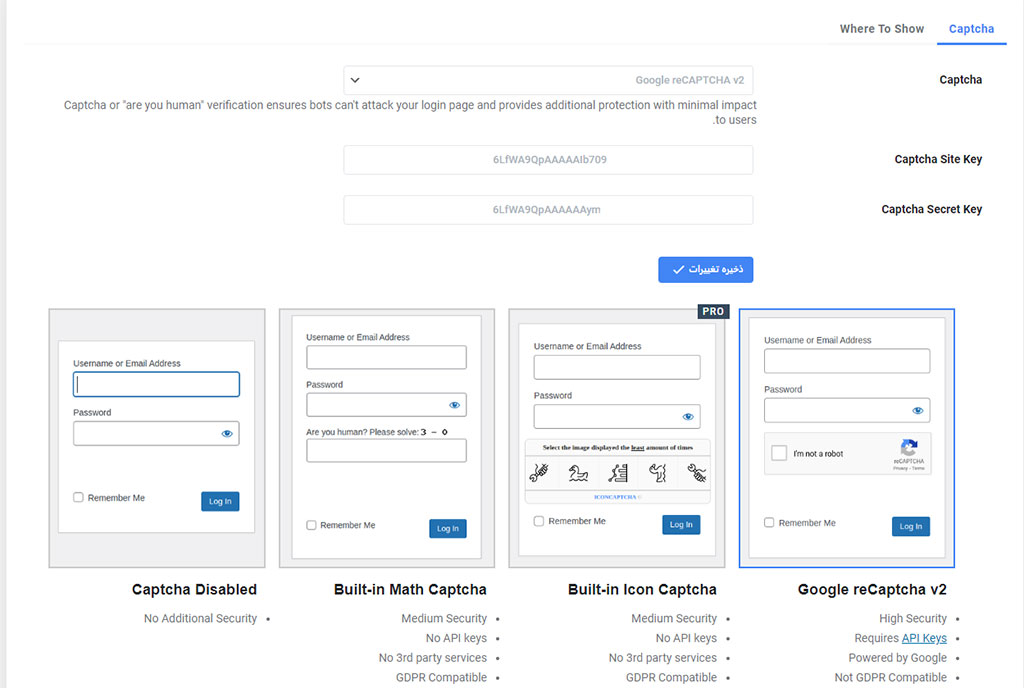Click the last icon in the icon captcha
This screenshot has height=688, width=1024.
tap(697, 472)
